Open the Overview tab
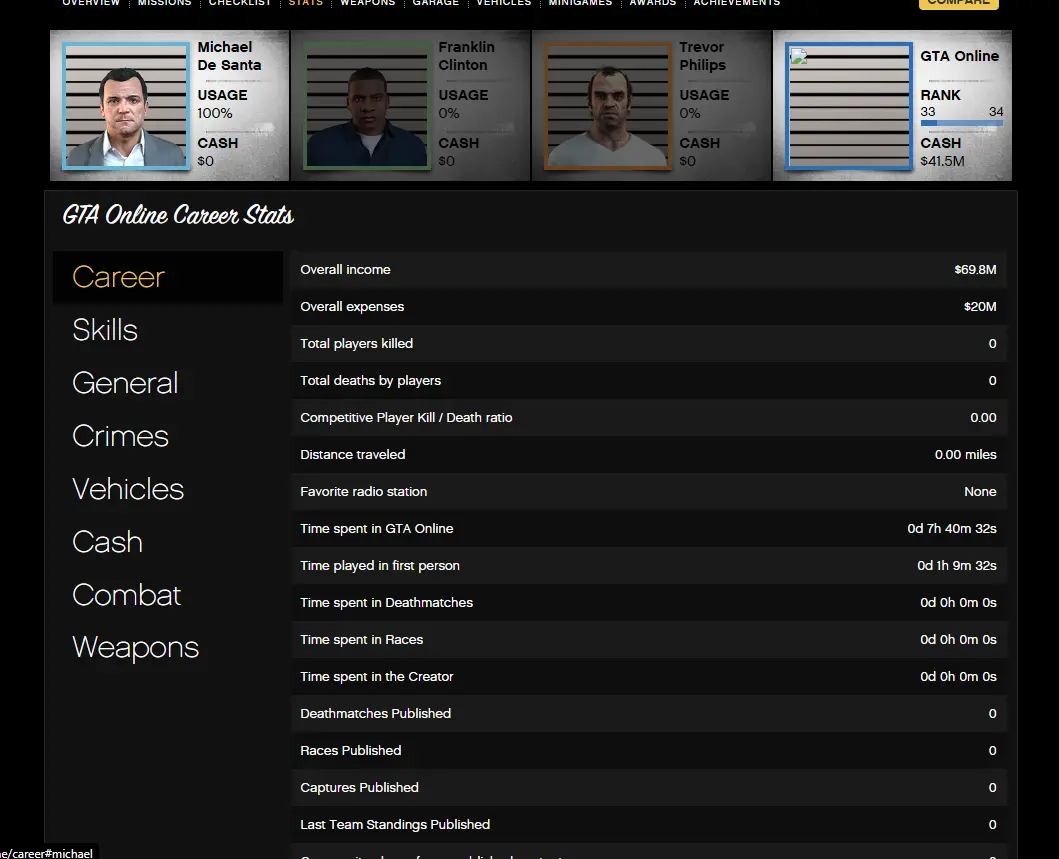This screenshot has height=859, width=1059. [x=91, y=3]
